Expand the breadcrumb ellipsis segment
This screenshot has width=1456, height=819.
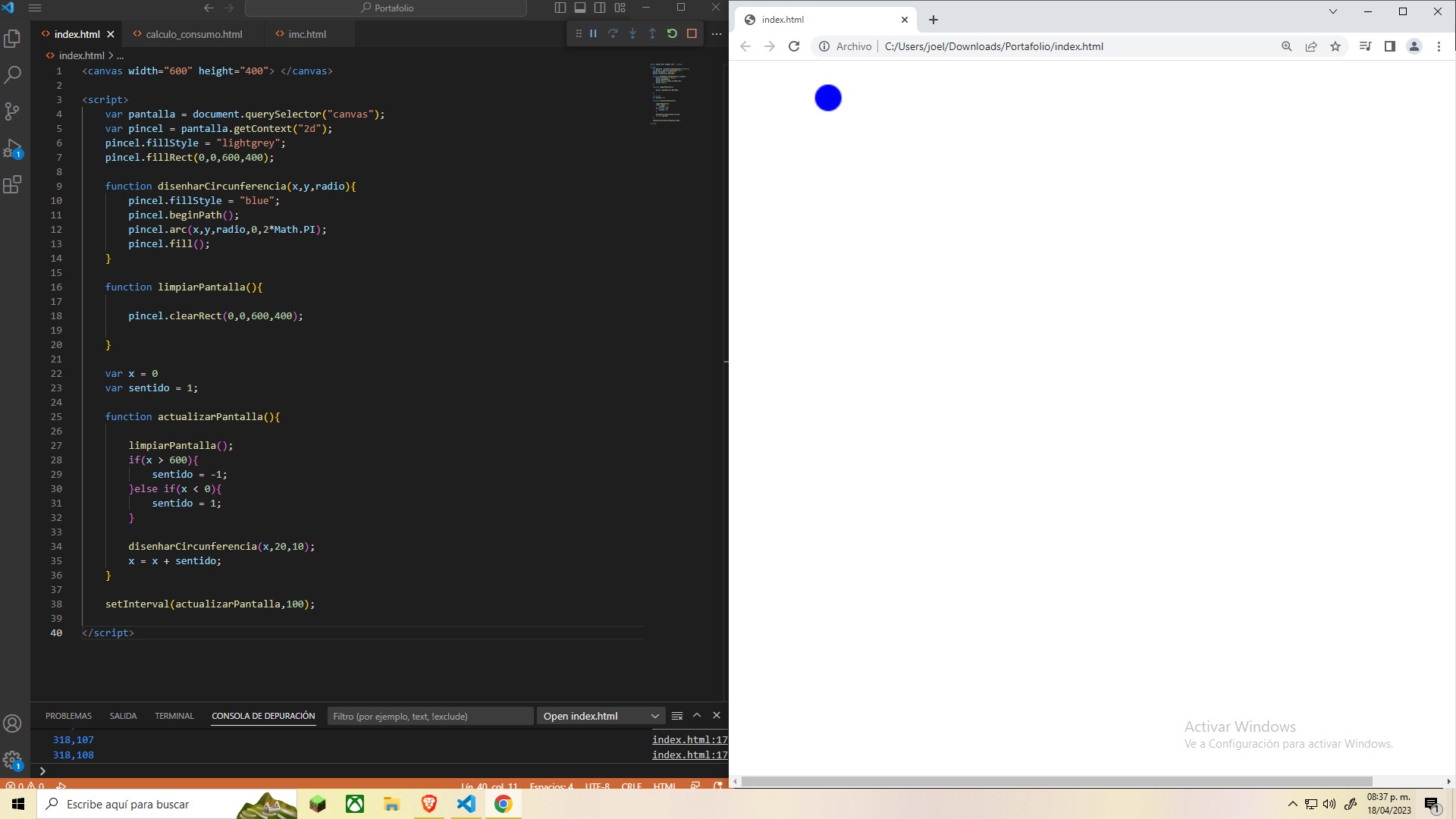click(x=120, y=55)
